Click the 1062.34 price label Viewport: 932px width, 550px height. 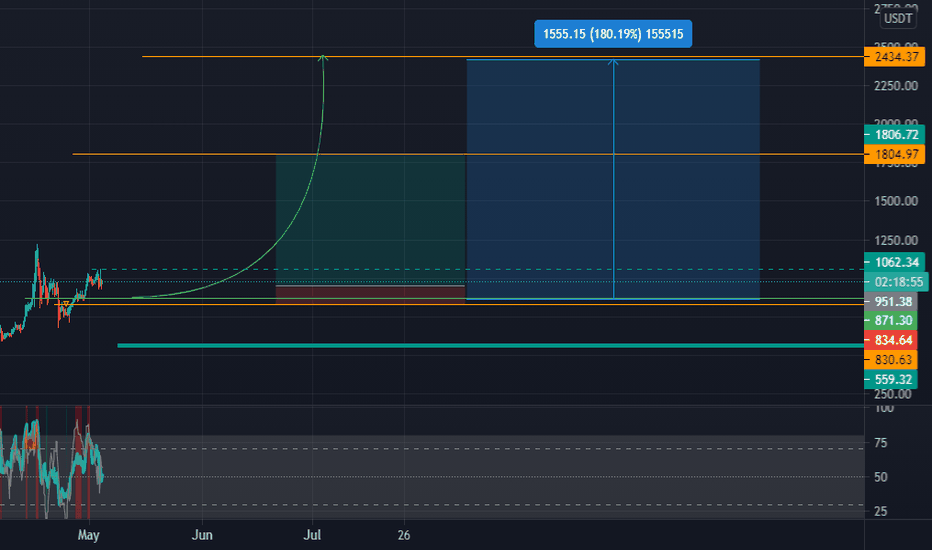coord(895,262)
